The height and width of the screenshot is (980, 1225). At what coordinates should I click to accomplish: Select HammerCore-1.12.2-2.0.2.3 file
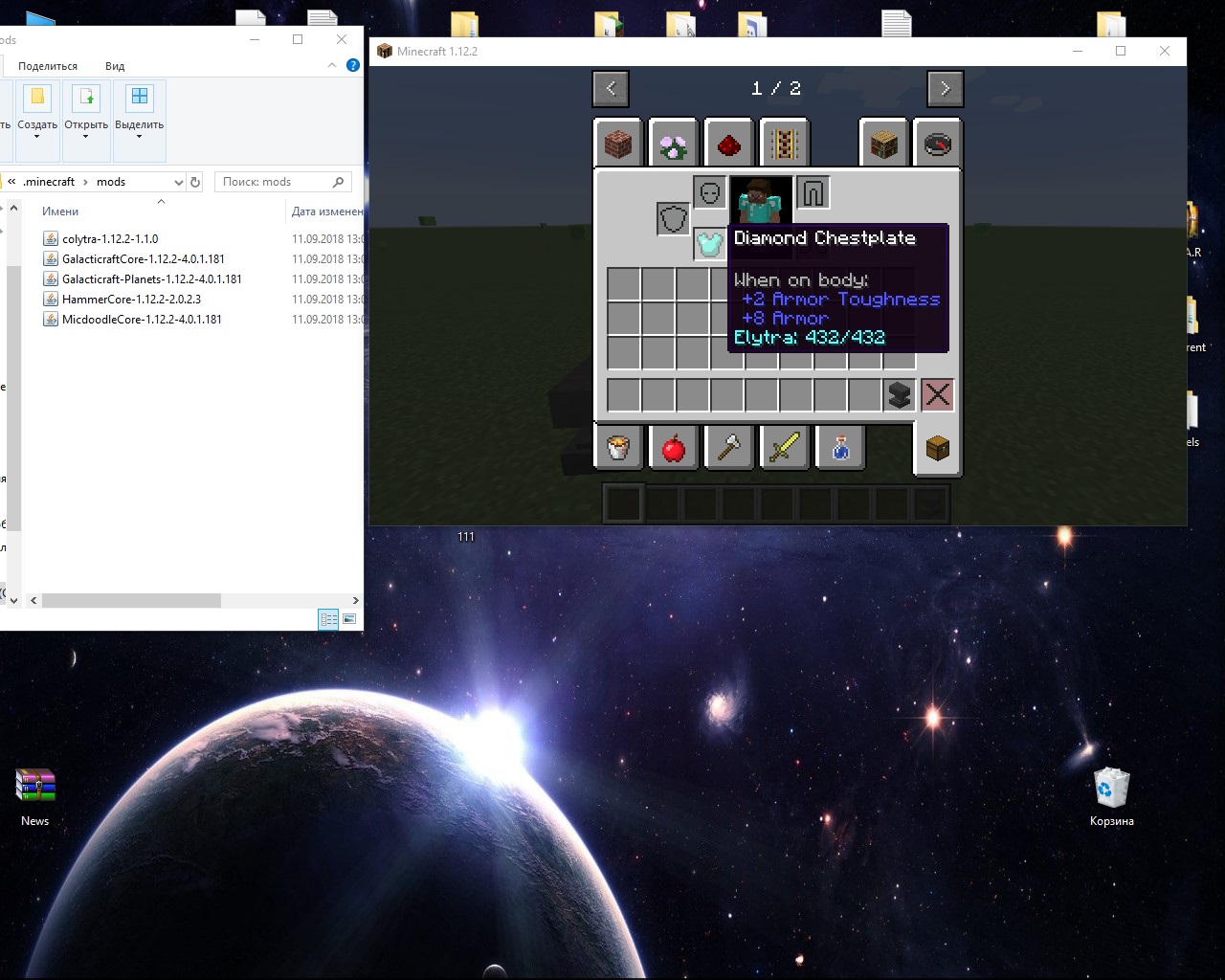(x=131, y=299)
